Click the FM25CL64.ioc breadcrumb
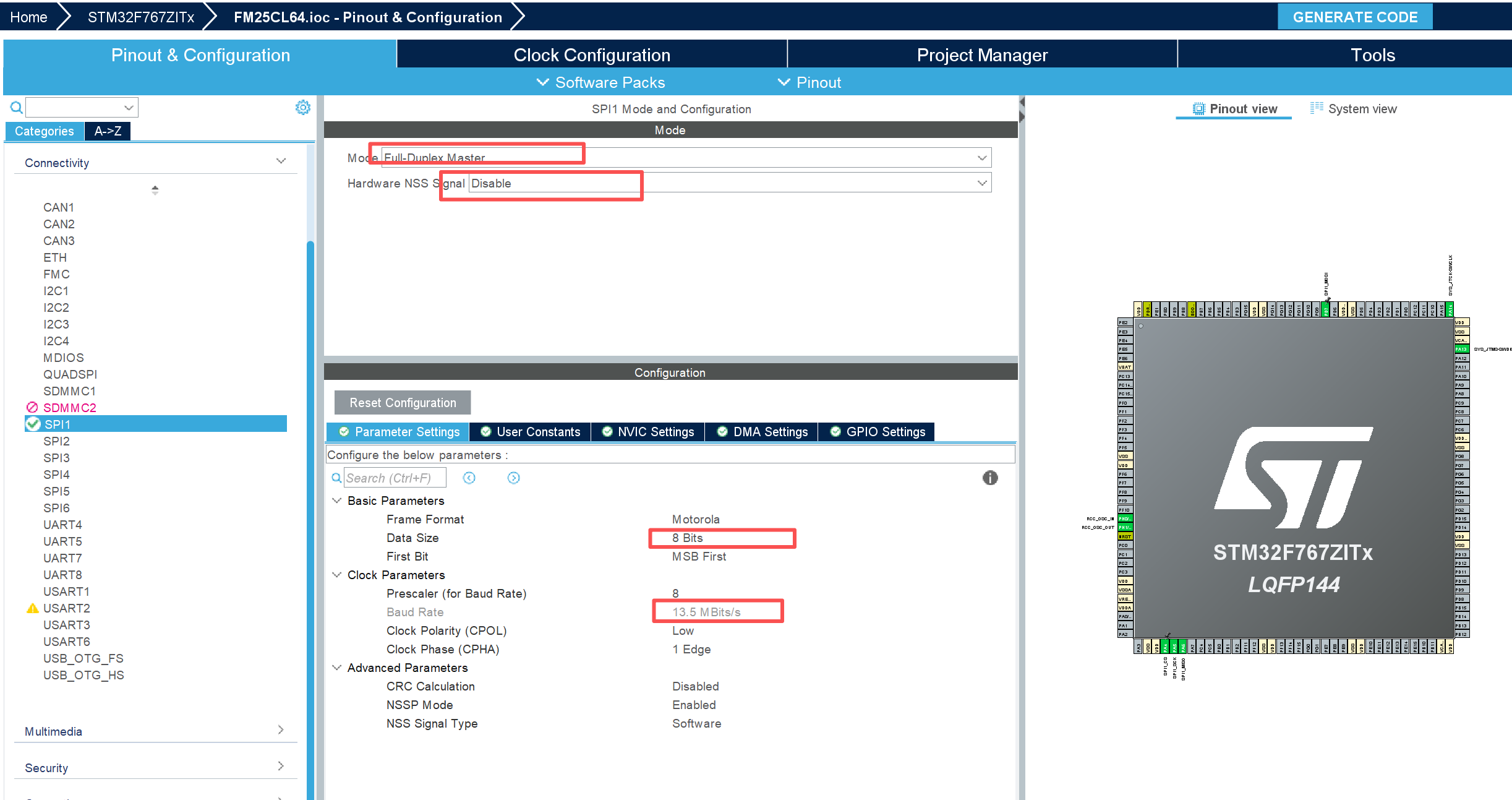The image size is (1512, 800). [x=367, y=17]
